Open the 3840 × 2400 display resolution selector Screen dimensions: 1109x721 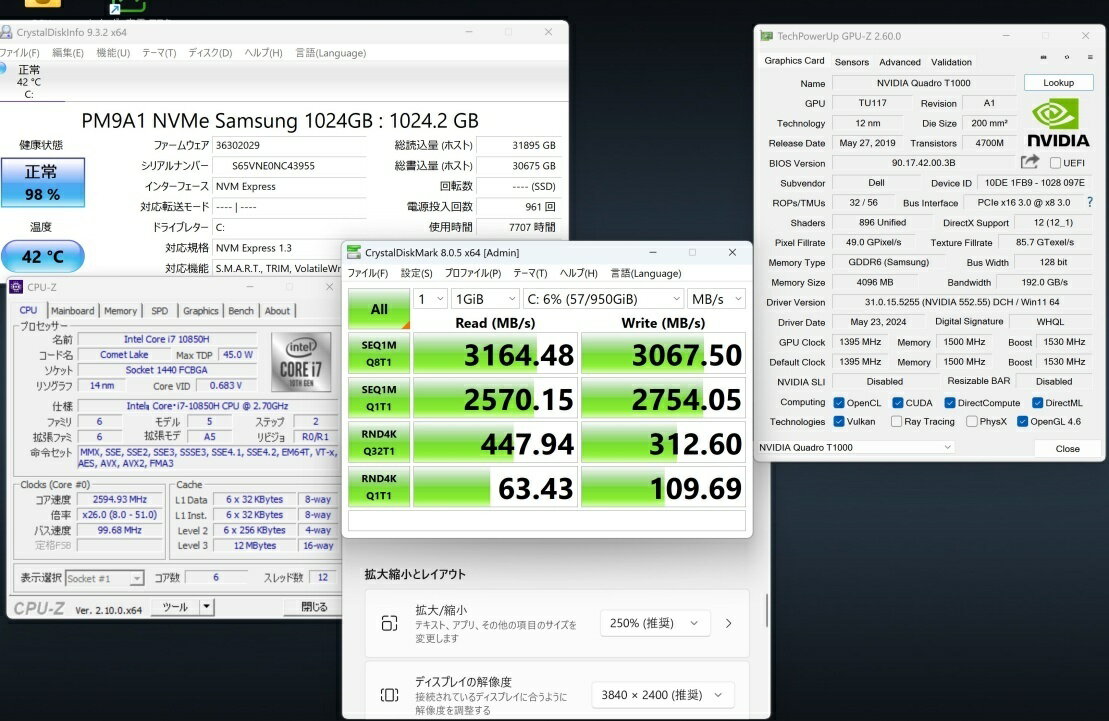[x=662, y=694]
